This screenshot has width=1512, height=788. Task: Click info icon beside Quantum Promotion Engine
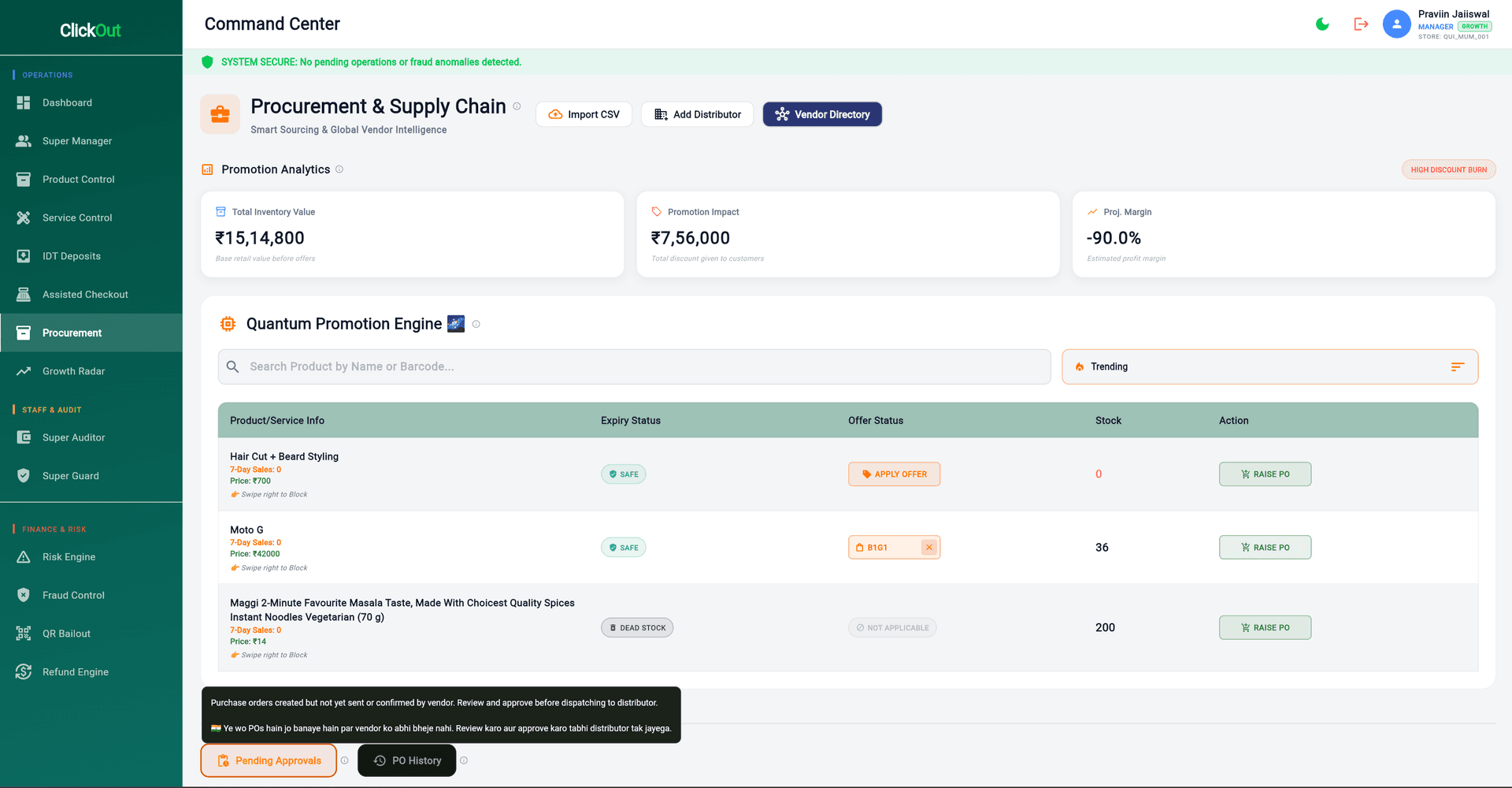pos(476,324)
